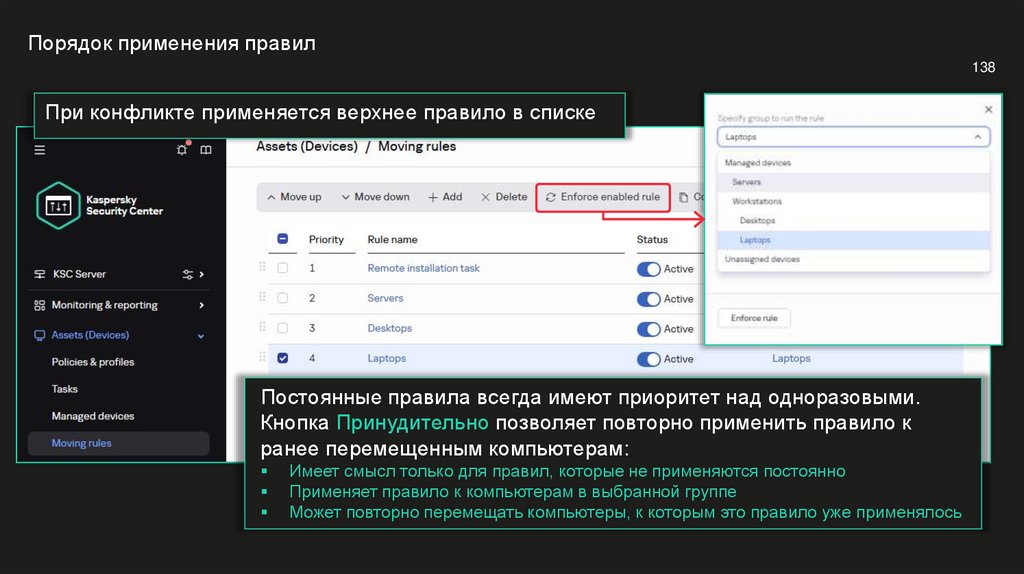This screenshot has height=574, width=1024.
Task: Click the Add rule button
Action: 445,197
